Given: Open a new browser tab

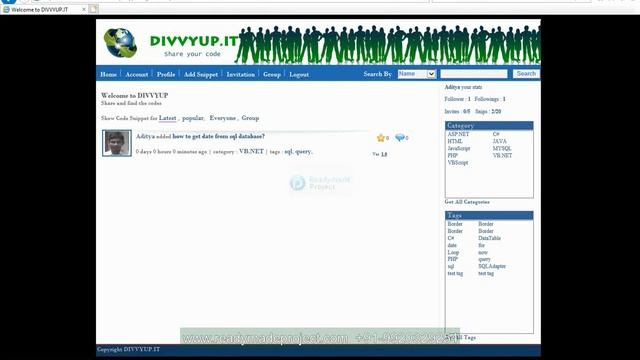Looking at the screenshot, I should 93,9.
